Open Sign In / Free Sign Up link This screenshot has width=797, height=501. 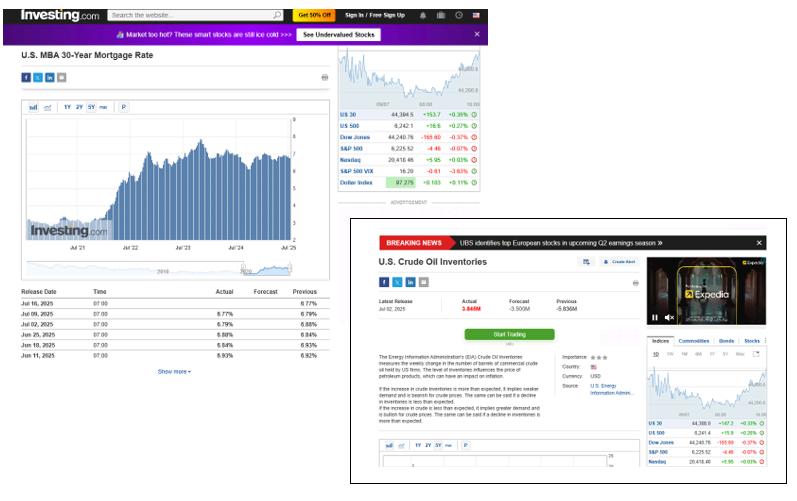tap(375, 15)
